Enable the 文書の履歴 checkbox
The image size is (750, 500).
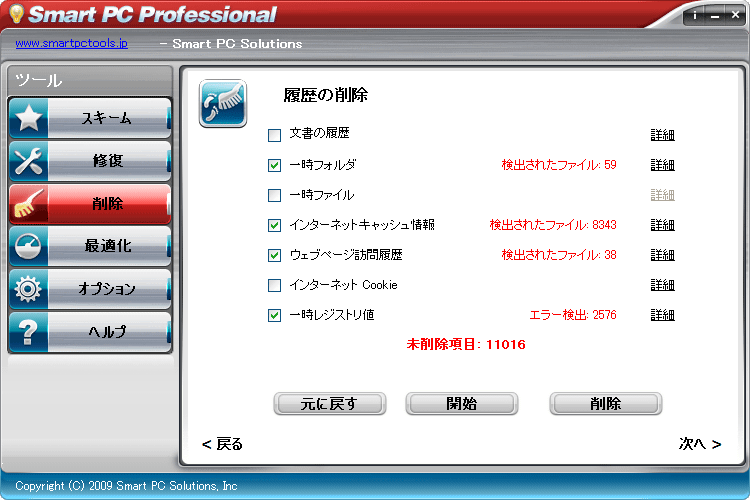pos(274,135)
